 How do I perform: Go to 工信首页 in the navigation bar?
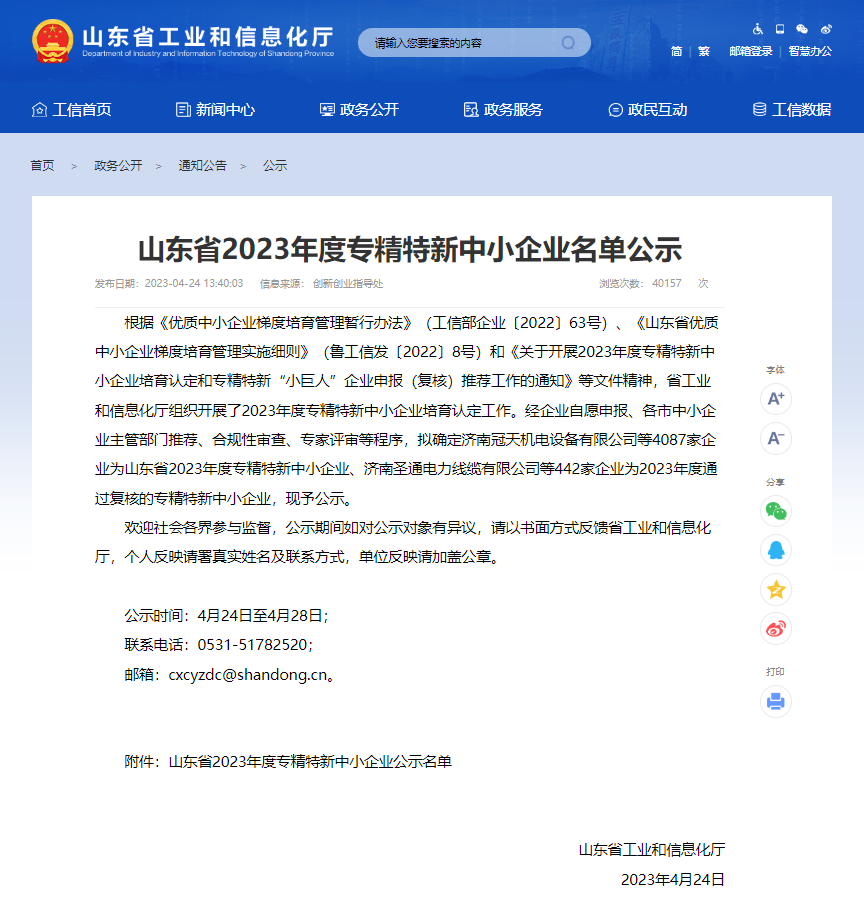(x=72, y=110)
